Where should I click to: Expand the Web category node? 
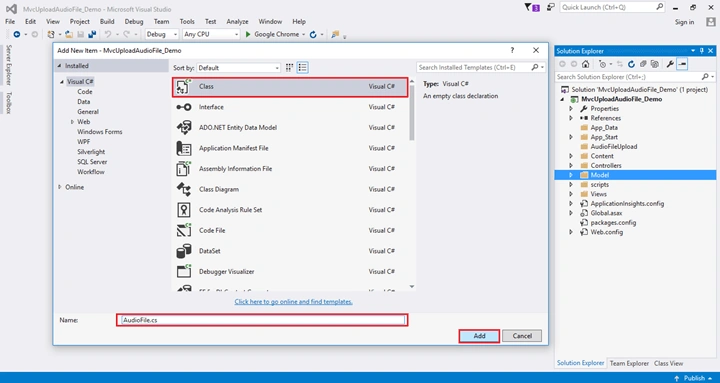point(72,122)
